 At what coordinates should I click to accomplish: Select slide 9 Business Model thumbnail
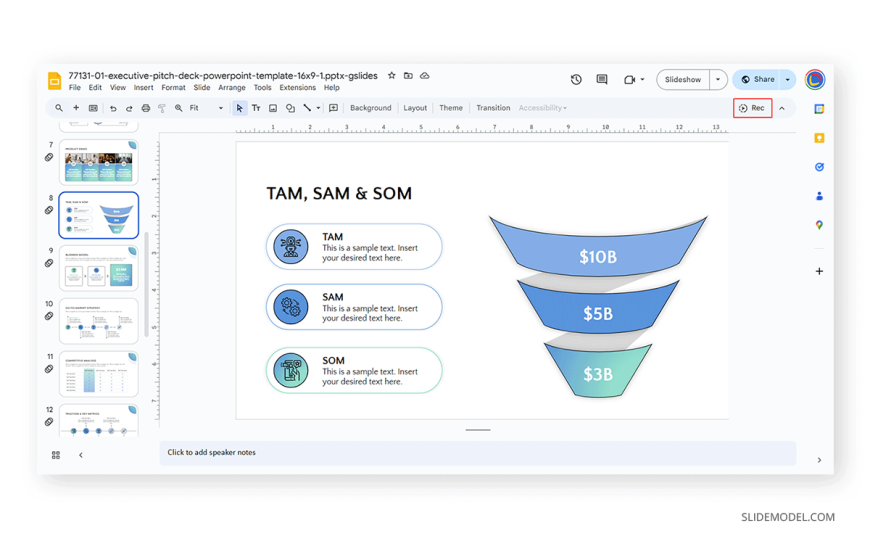point(99,268)
